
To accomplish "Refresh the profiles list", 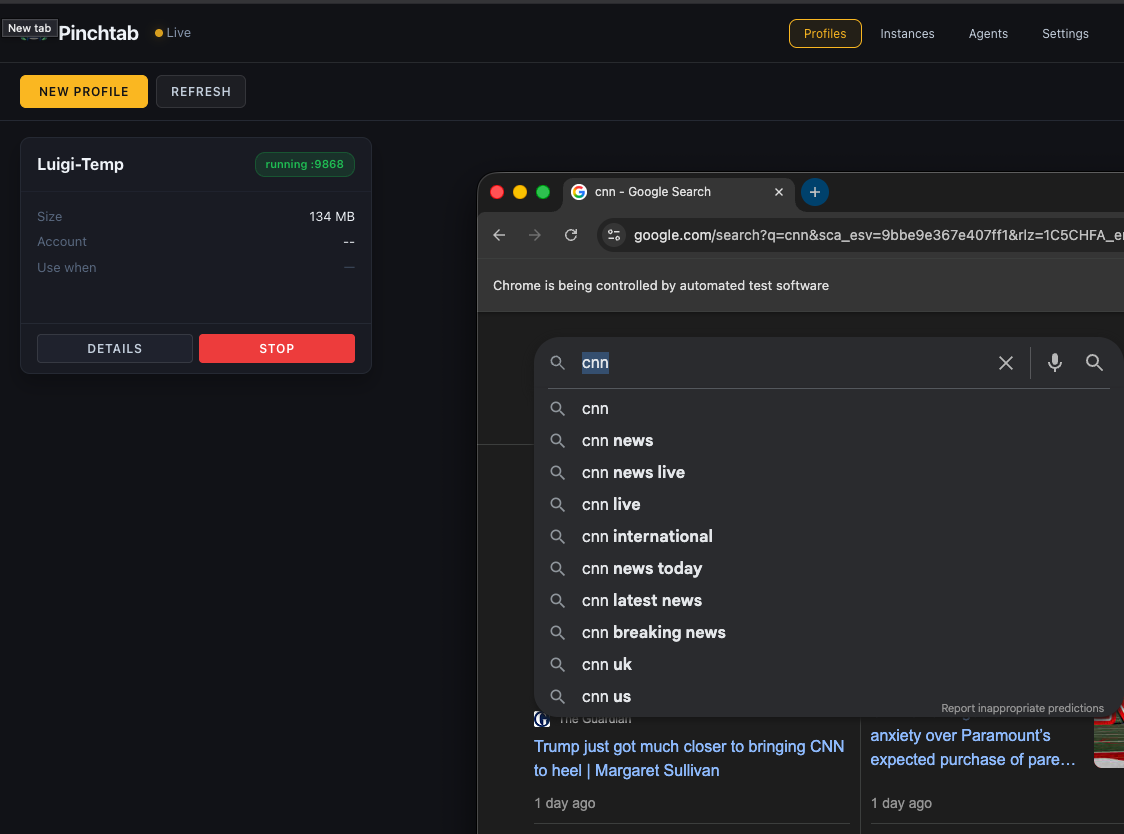I will 200,91.
